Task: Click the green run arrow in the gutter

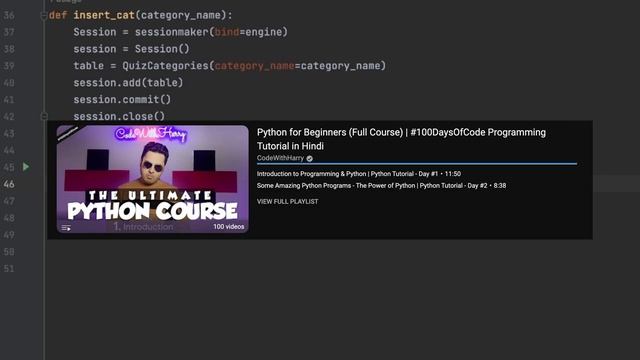Action: [26, 167]
